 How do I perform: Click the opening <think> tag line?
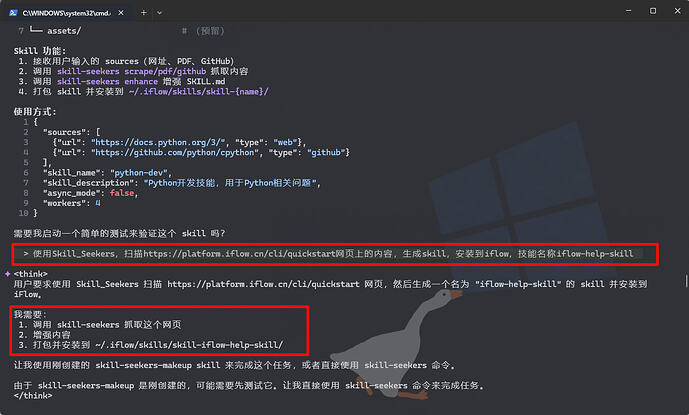pos(30,274)
